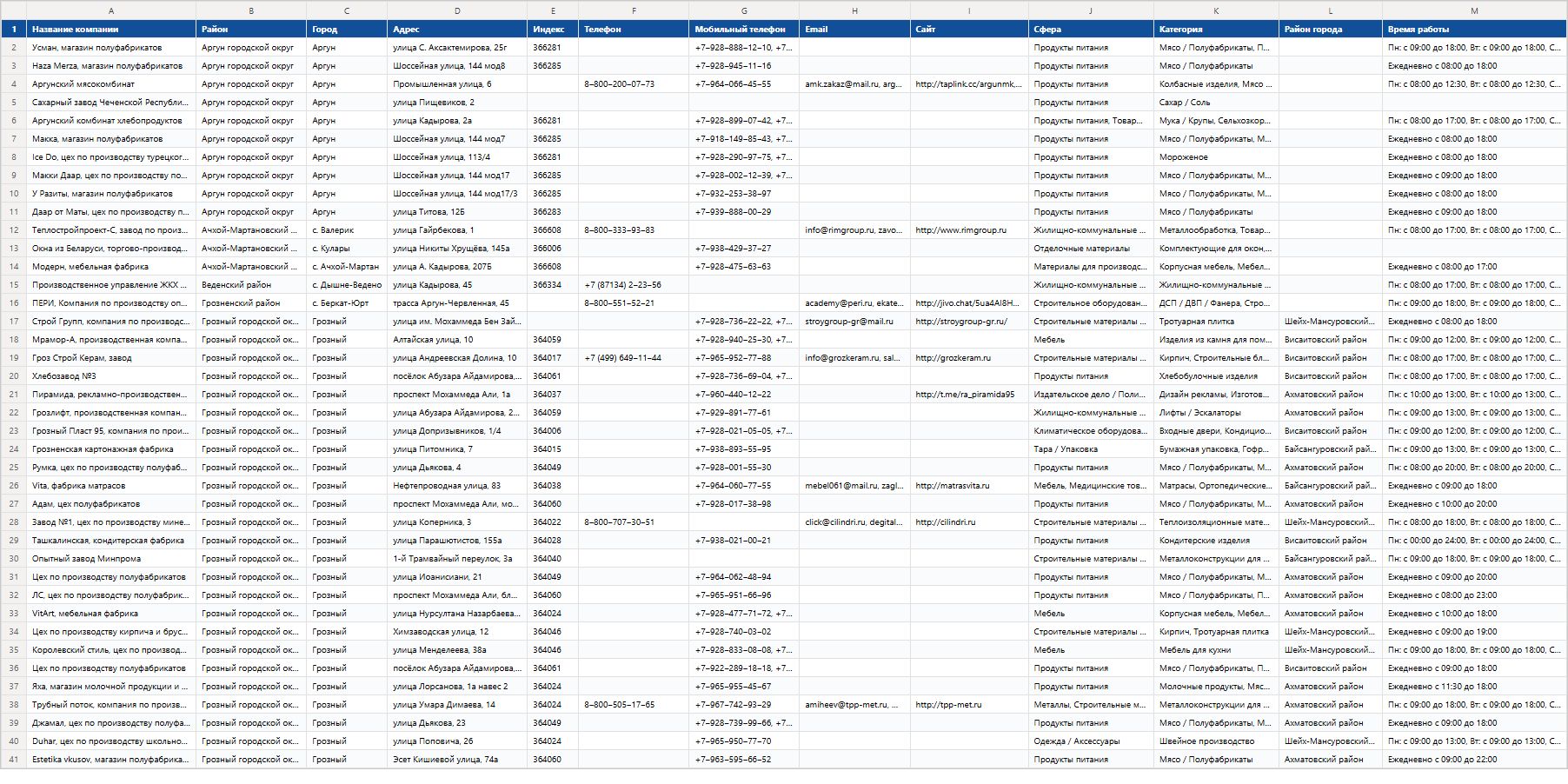This screenshot has width=1568, height=784.
Task: Click "Ташкалинская, кондитерская фабрика" cell
Action: 111,541
